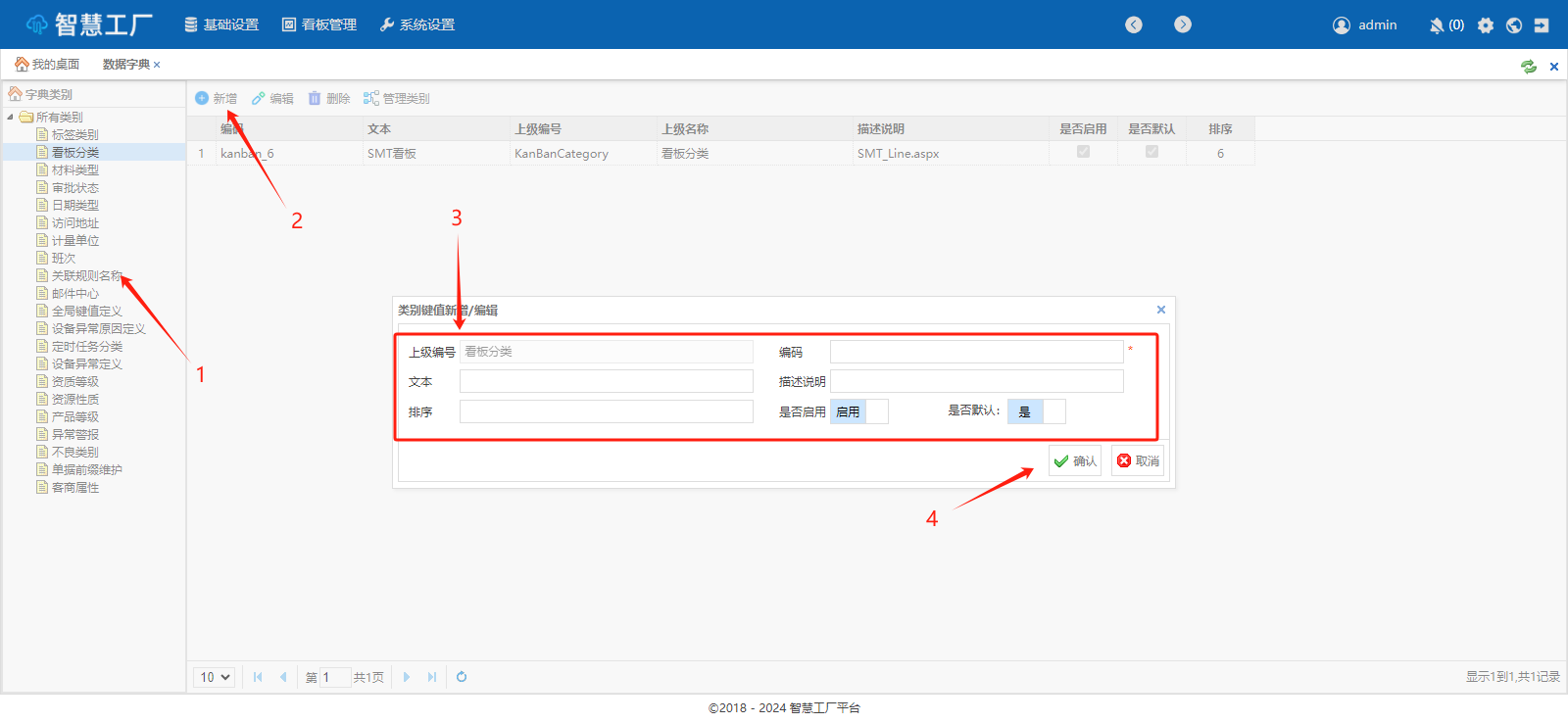Click the pagination reload icon

[462, 677]
